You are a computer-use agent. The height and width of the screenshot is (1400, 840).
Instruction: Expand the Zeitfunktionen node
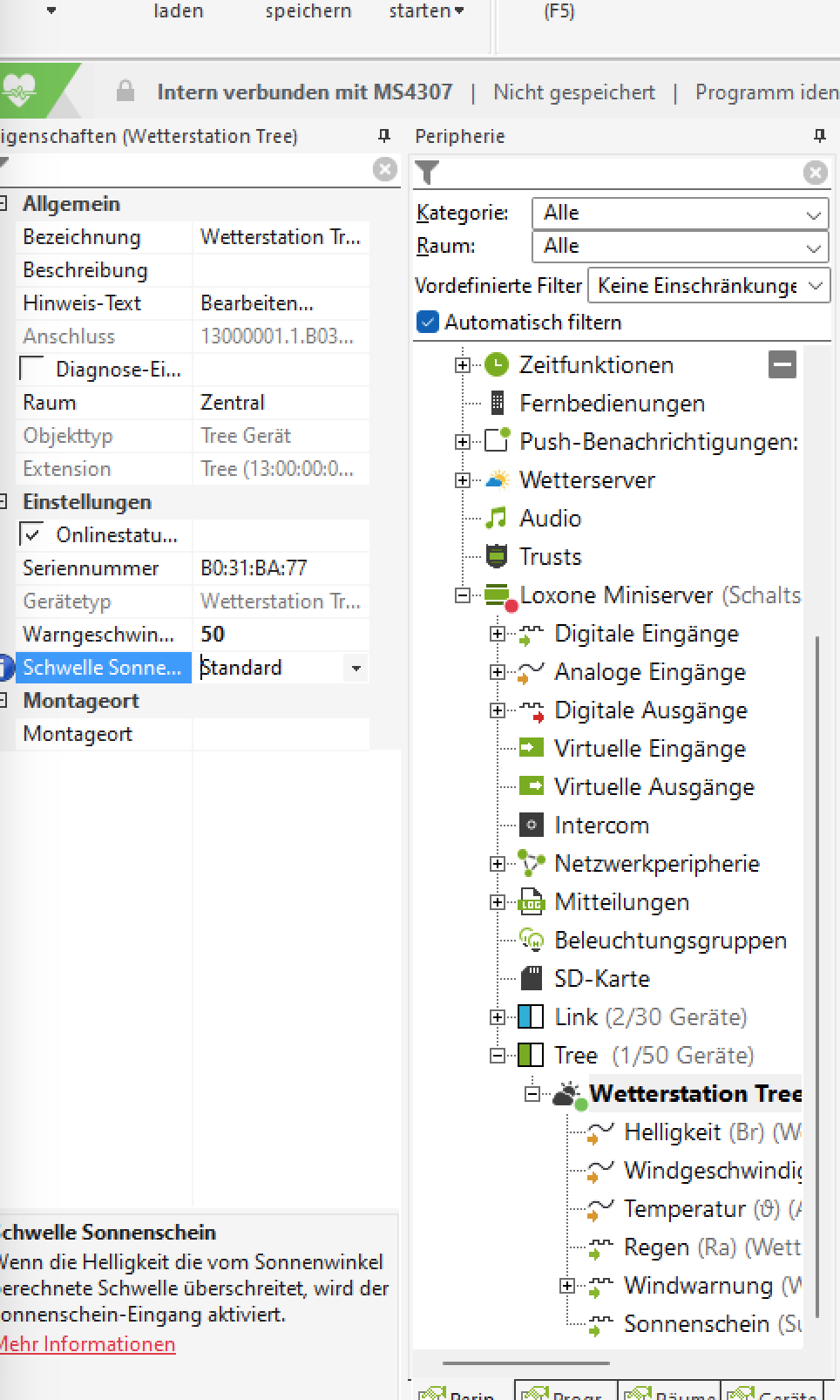(x=463, y=364)
